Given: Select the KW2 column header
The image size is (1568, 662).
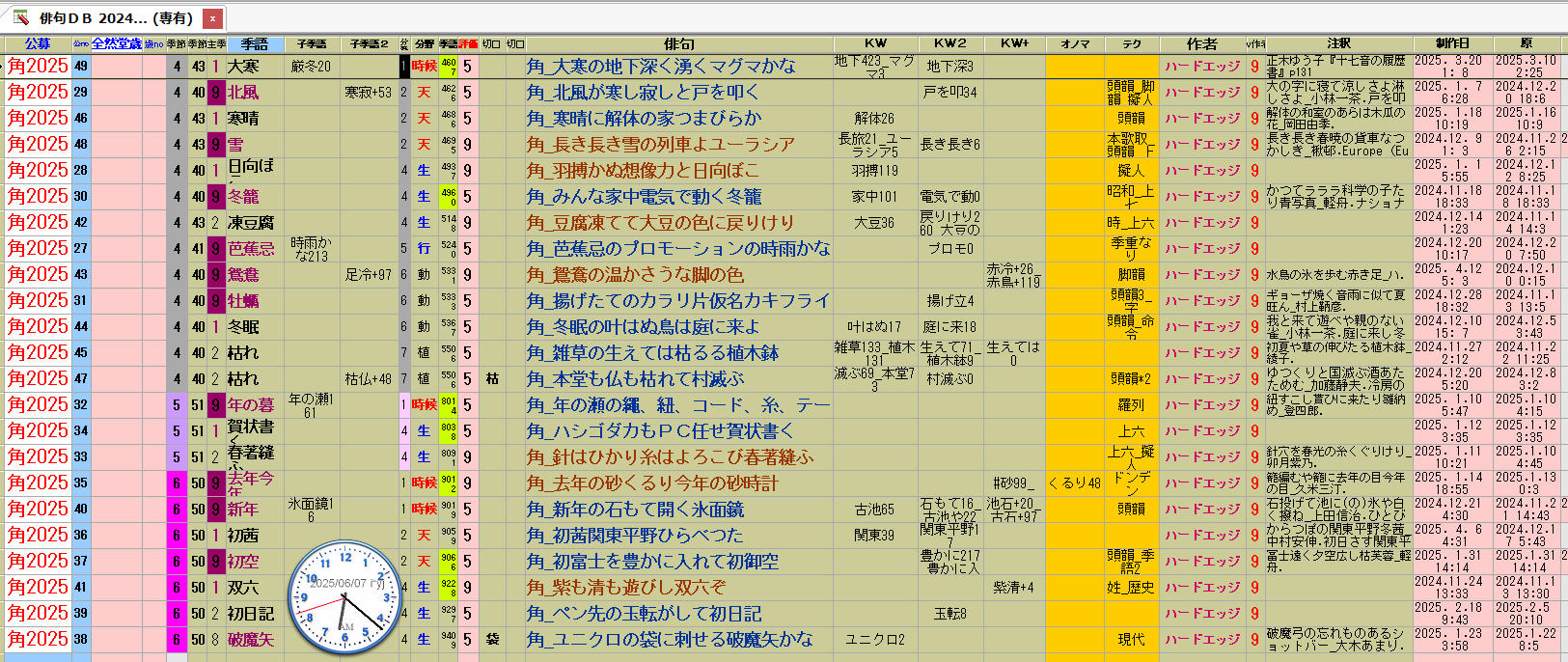Looking at the screenshot, I should click(x=949, y=43).
